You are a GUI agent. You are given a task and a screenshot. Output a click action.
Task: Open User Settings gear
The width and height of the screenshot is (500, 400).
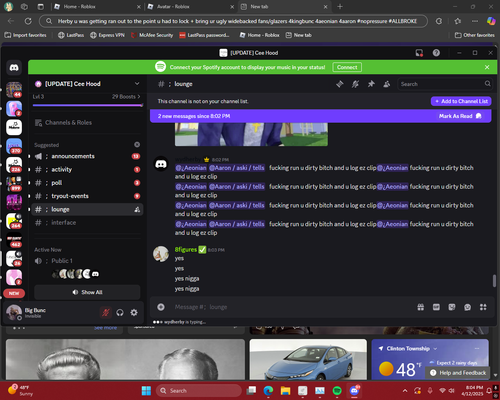[134, 312]
